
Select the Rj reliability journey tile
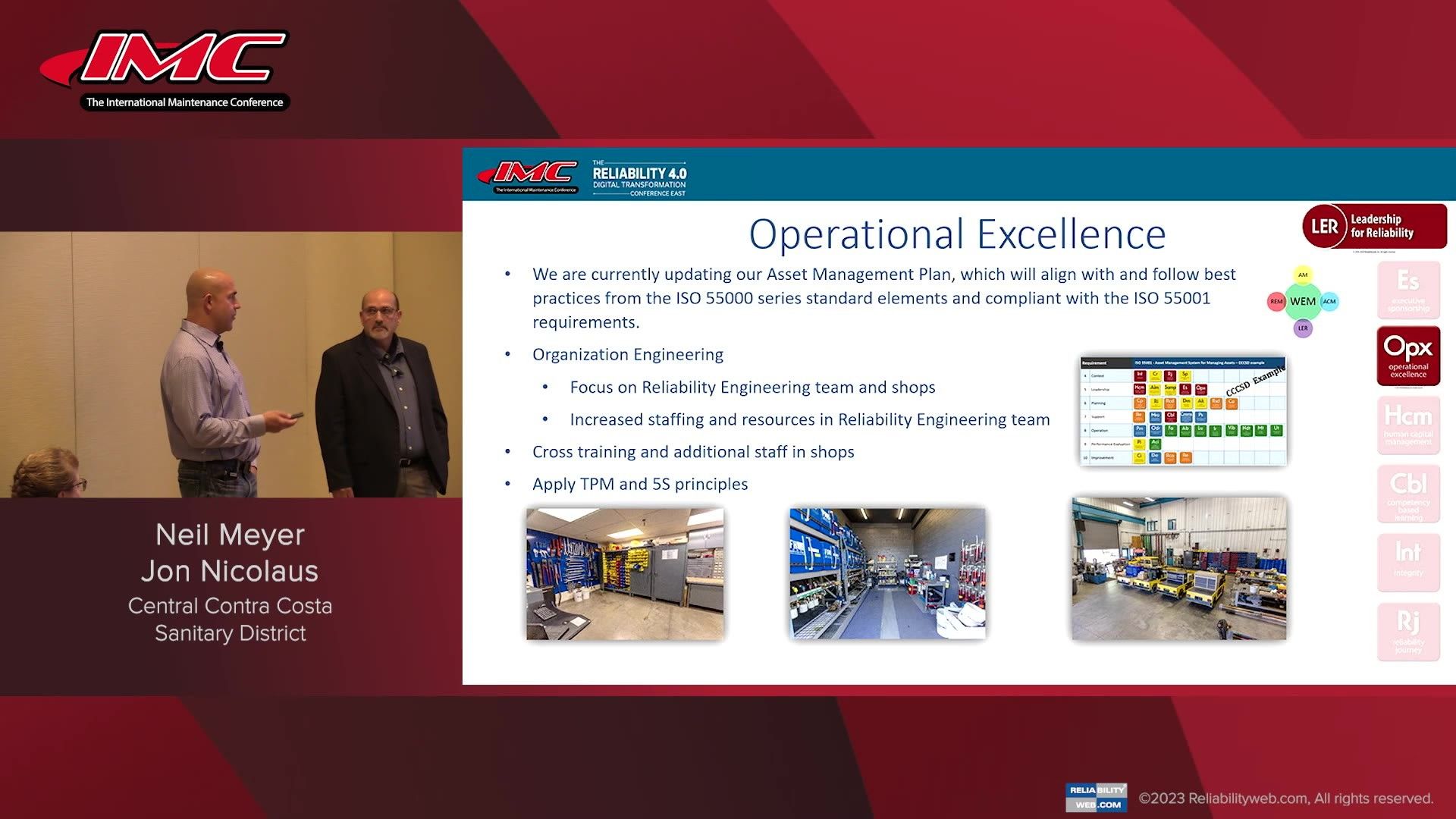[1408, 631]
